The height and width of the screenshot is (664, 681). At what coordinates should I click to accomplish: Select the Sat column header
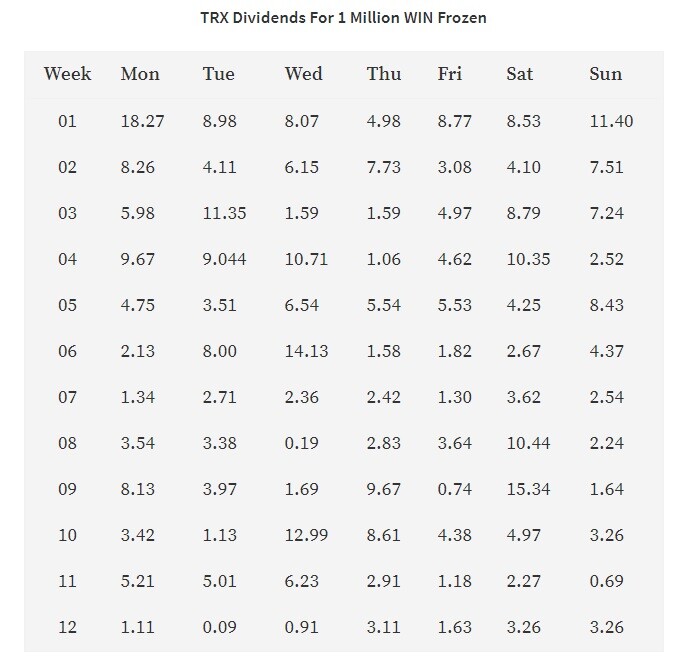519,73
